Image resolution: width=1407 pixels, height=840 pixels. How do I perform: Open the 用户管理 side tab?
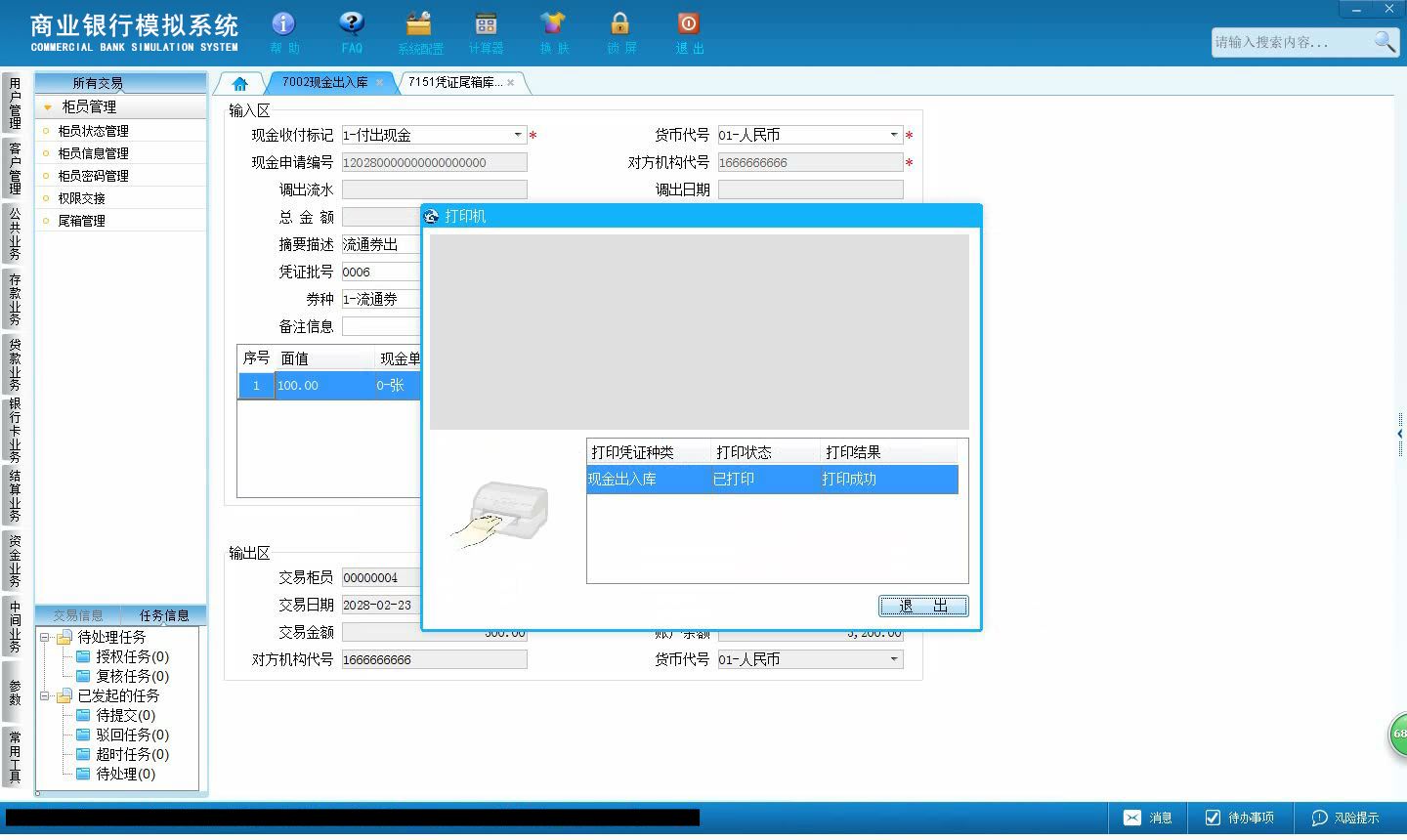pyautogui.click(x=14, y=104)
